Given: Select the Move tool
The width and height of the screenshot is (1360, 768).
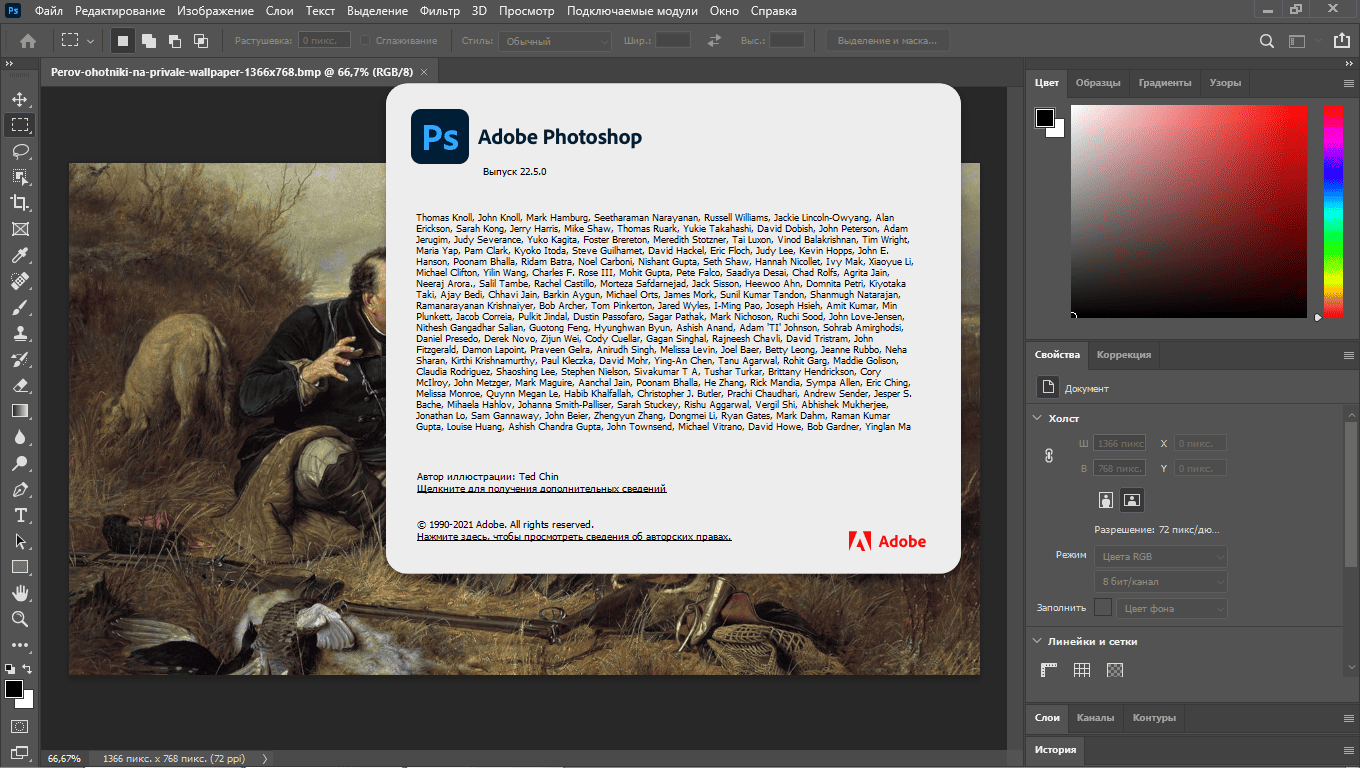Looking at the screenshot, I should [19, 99].
